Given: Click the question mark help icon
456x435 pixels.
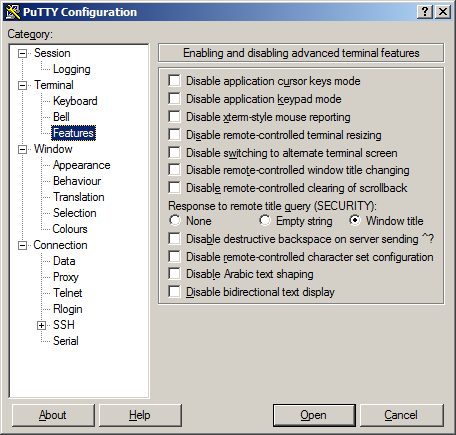Looking at the screenshot, I should (425, 12).
